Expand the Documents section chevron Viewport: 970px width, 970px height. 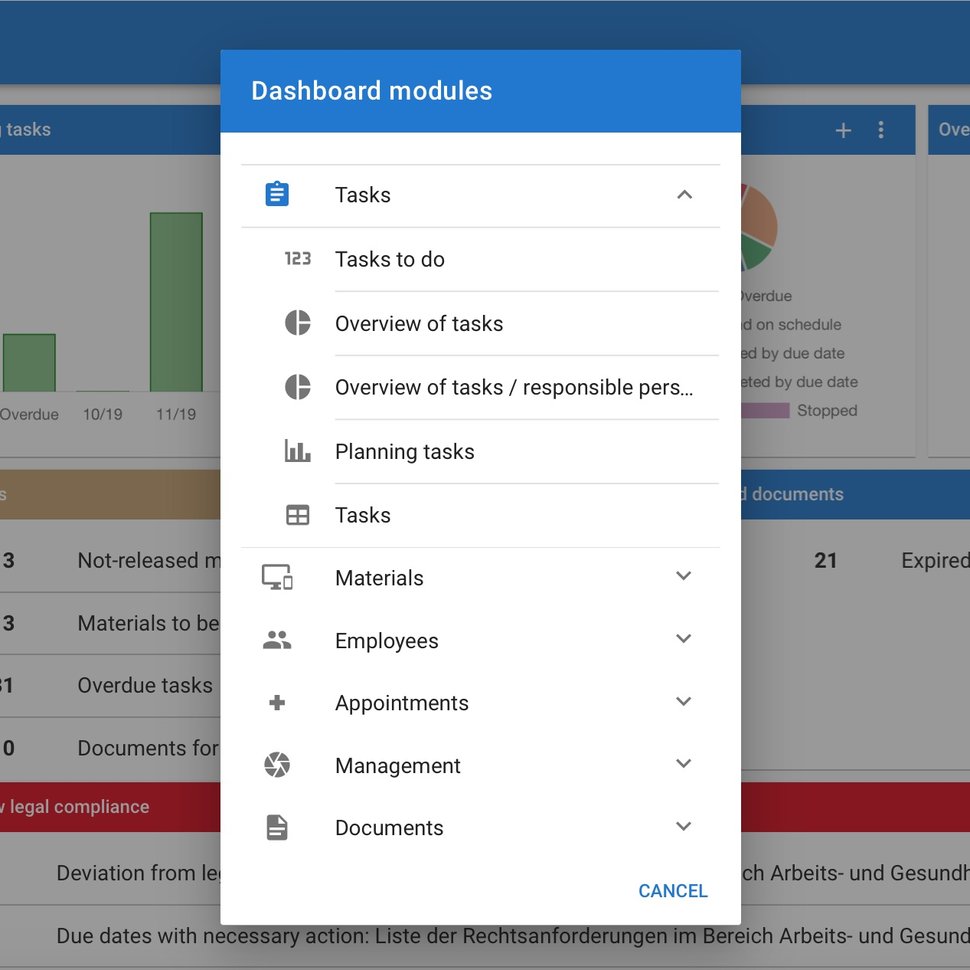point(684,826)
